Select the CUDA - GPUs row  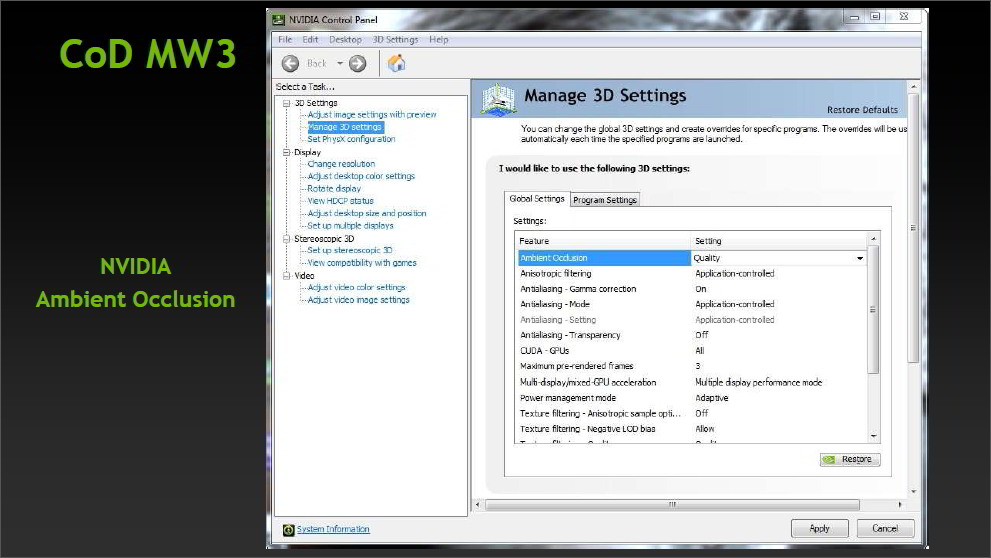pyautogui.click(x=692, y=351)
